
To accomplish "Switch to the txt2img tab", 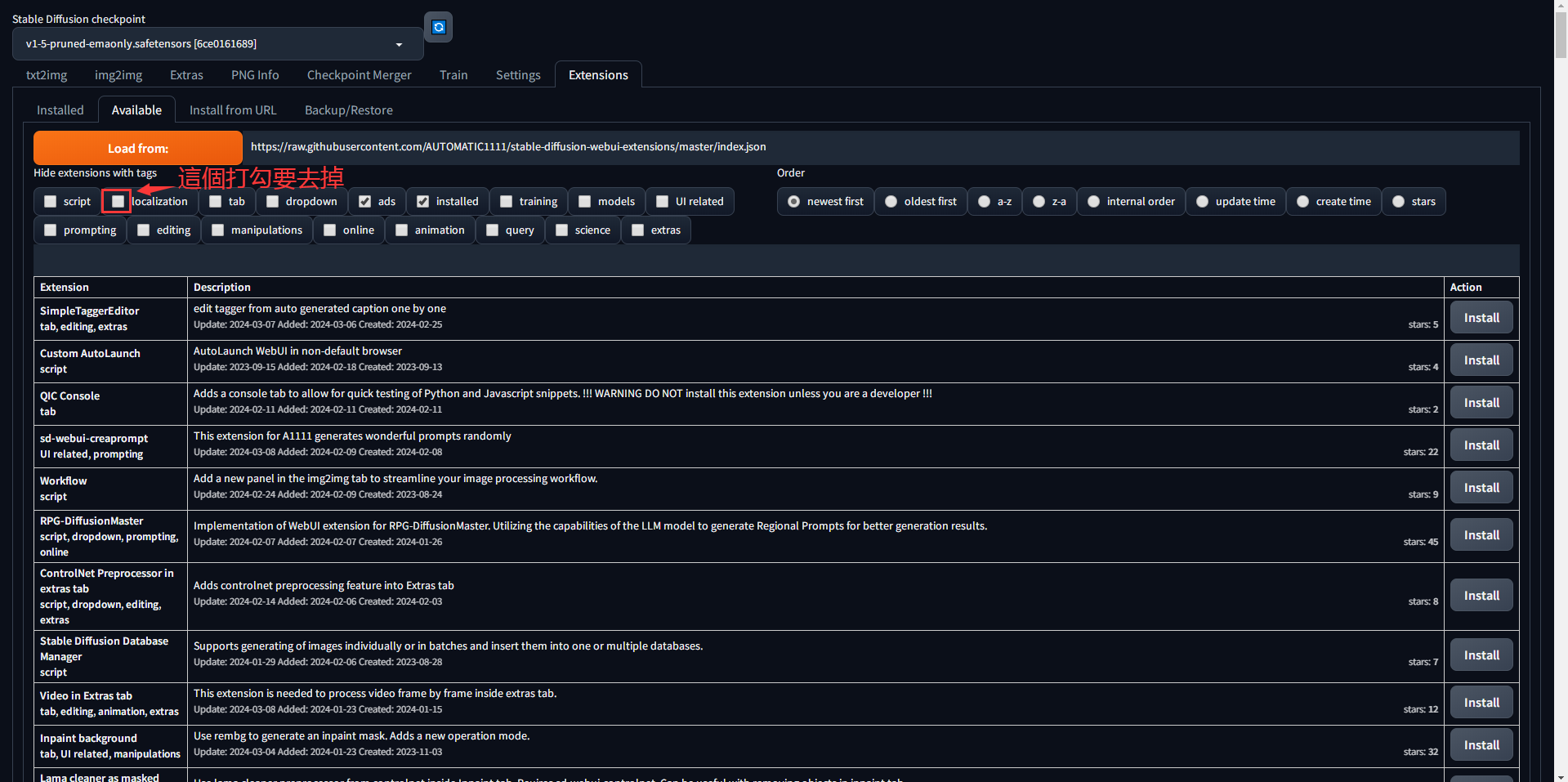I will tap(47, 74).
